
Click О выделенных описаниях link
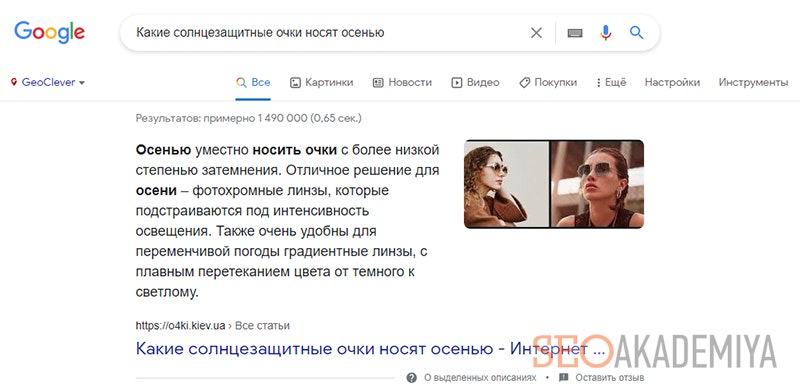[480, 378]
